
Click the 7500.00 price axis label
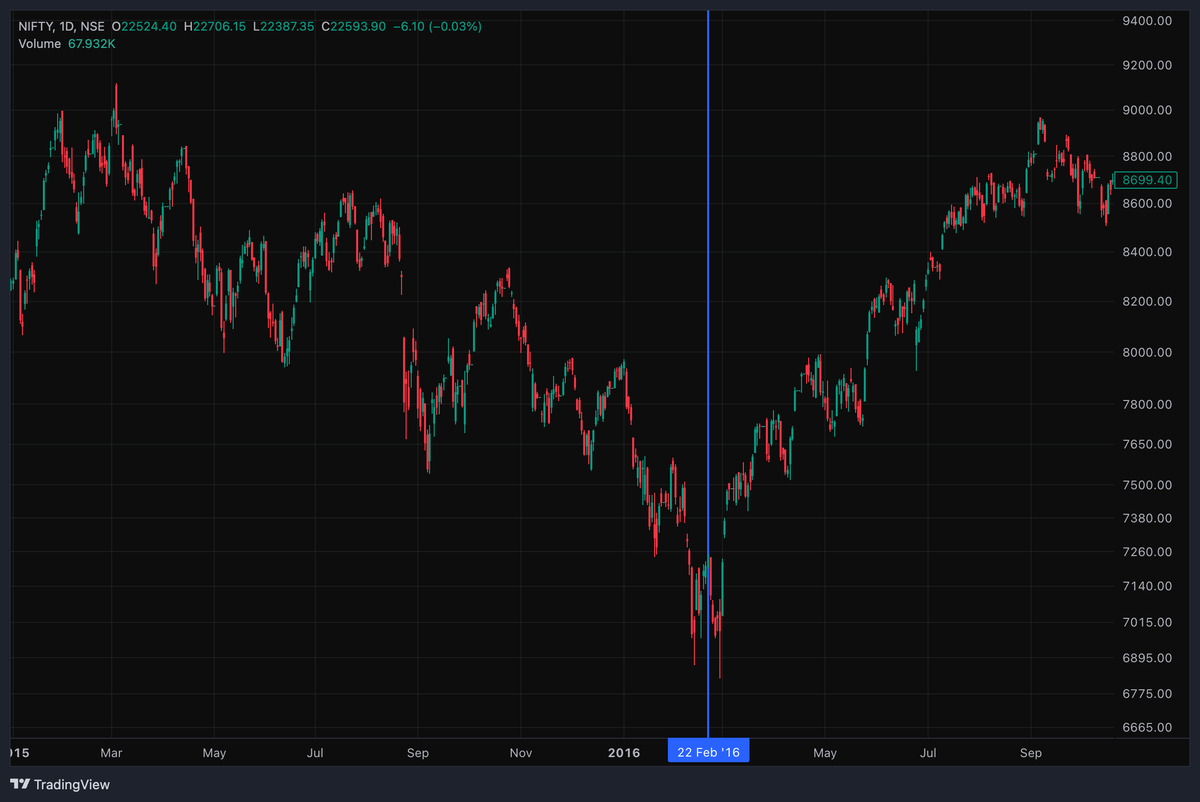(x=1147, y=485)
